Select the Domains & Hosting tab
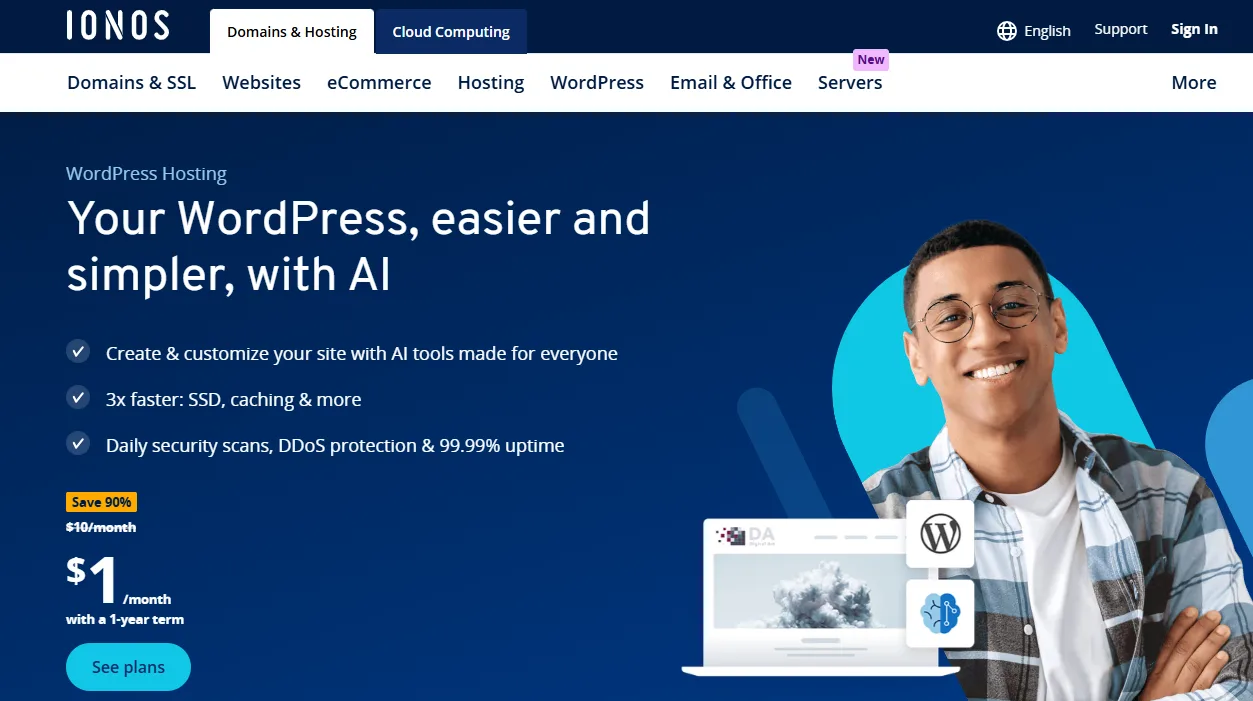Image resolution: width=1253 pixels, height=701 pixels. (292, 32)
